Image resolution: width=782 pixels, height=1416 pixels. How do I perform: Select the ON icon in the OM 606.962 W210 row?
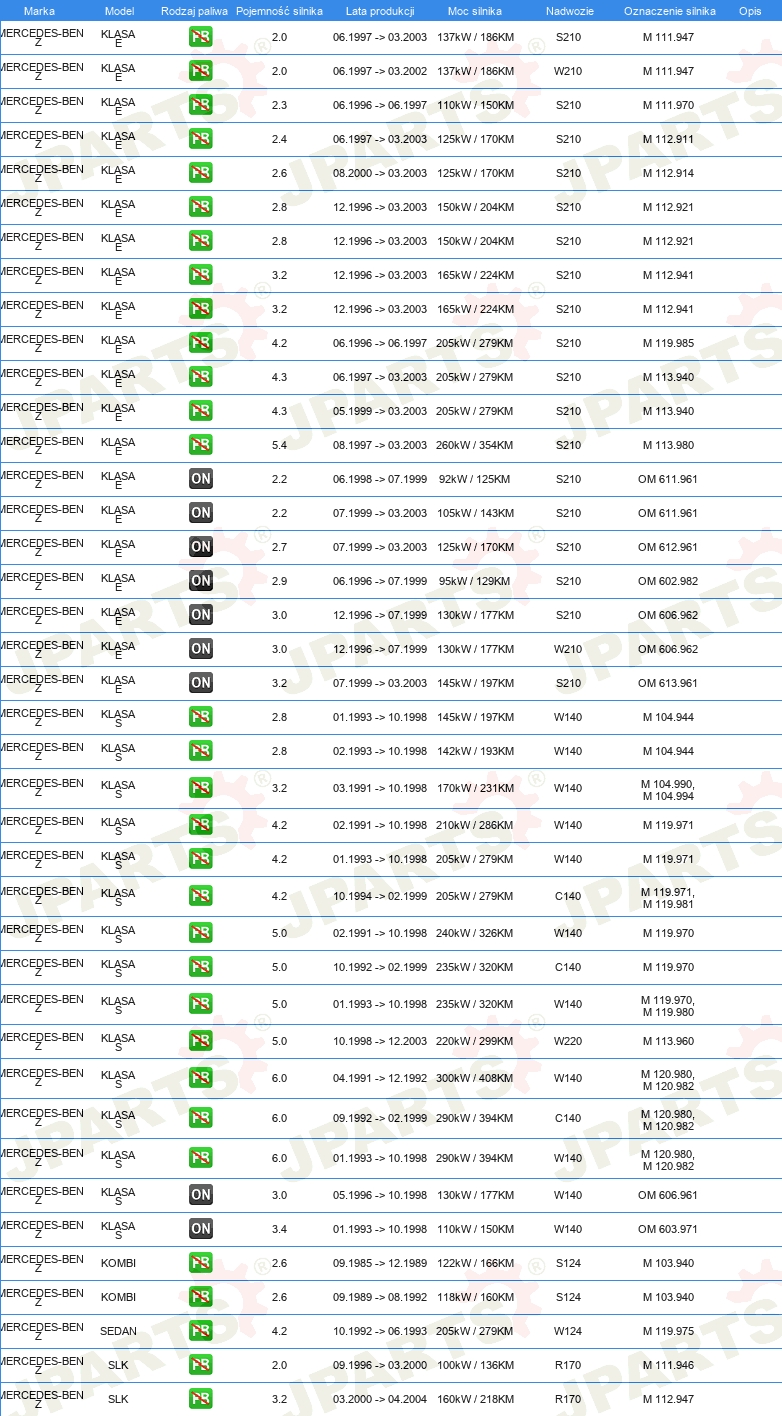tap(201, 649)
